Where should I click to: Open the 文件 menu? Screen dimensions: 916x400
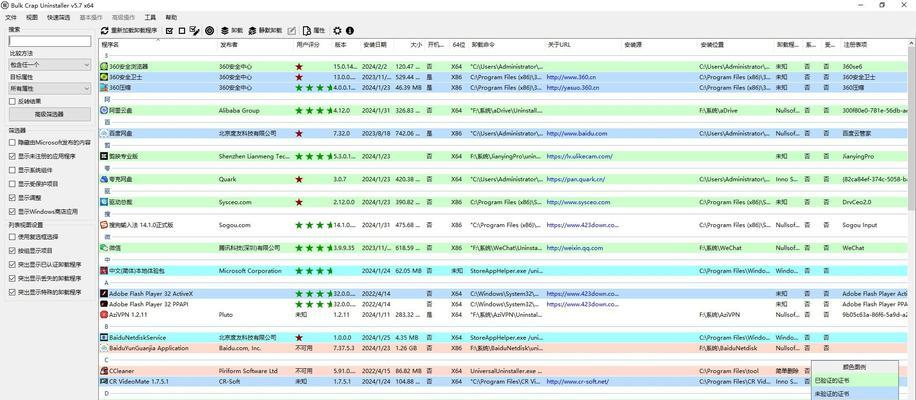11,18
